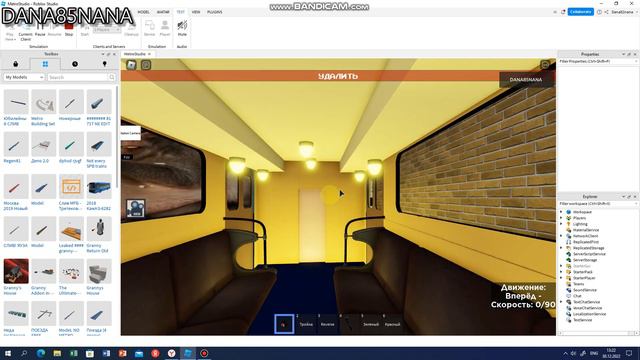640x360 pixels.
Task: Open the Toolbox Creations lightbulb tab
Action: tap(104, 64)
